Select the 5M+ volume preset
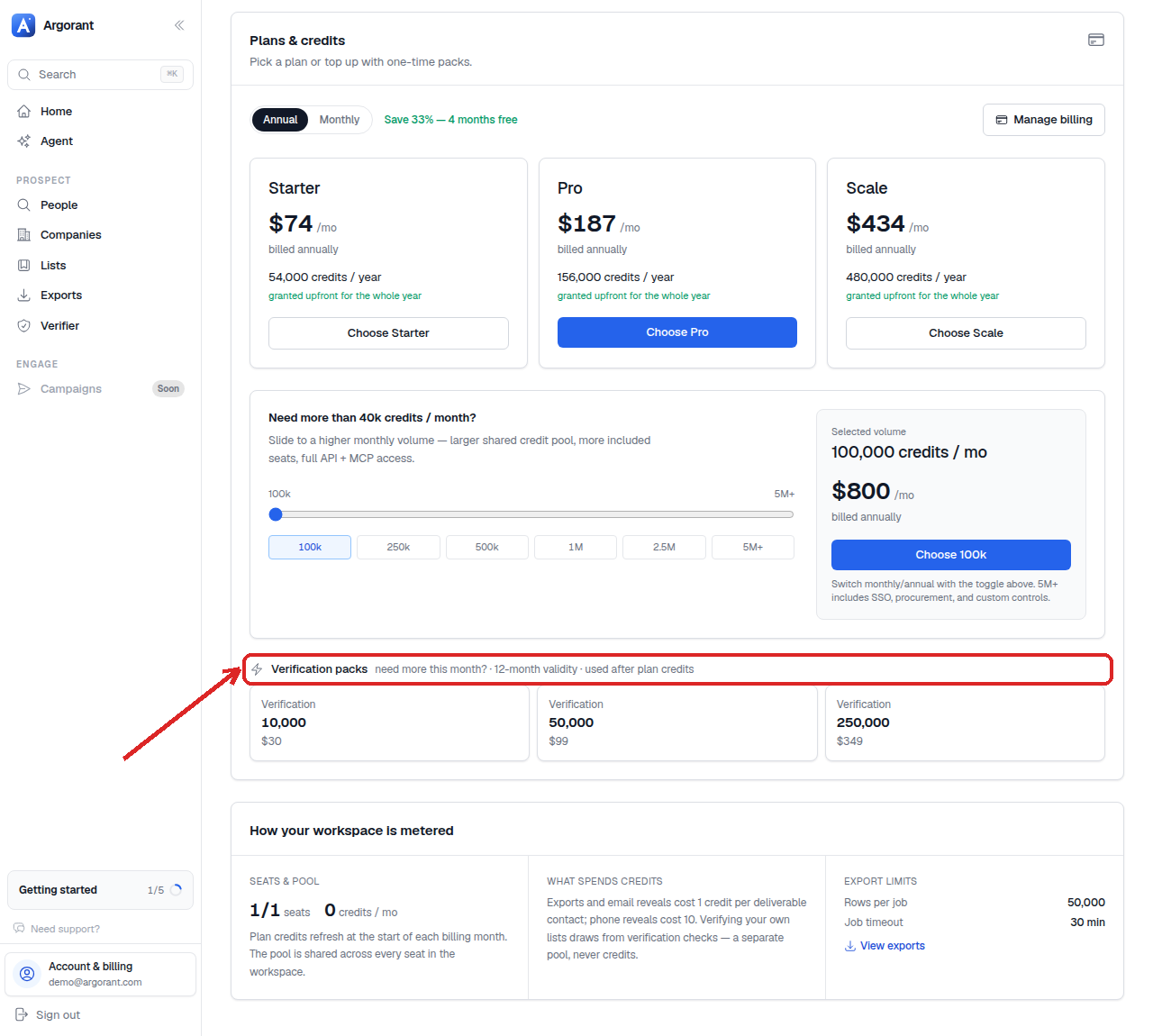This screenshot has height=1036, width=1153. (753, 547)
